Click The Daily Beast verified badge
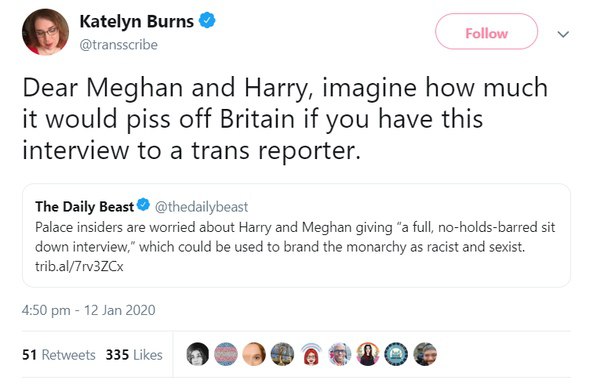 tap(144, 205)
